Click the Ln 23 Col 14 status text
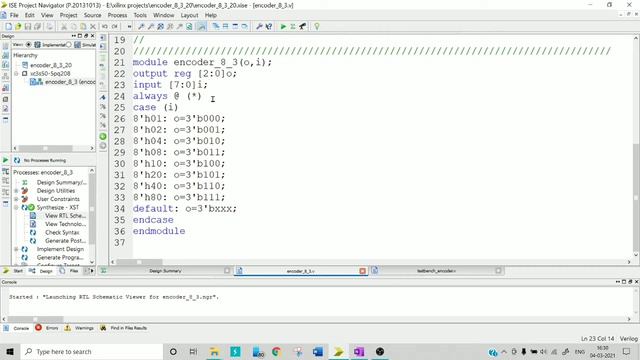The width and height of the screenshot is (640, 360). click(597, 339)
